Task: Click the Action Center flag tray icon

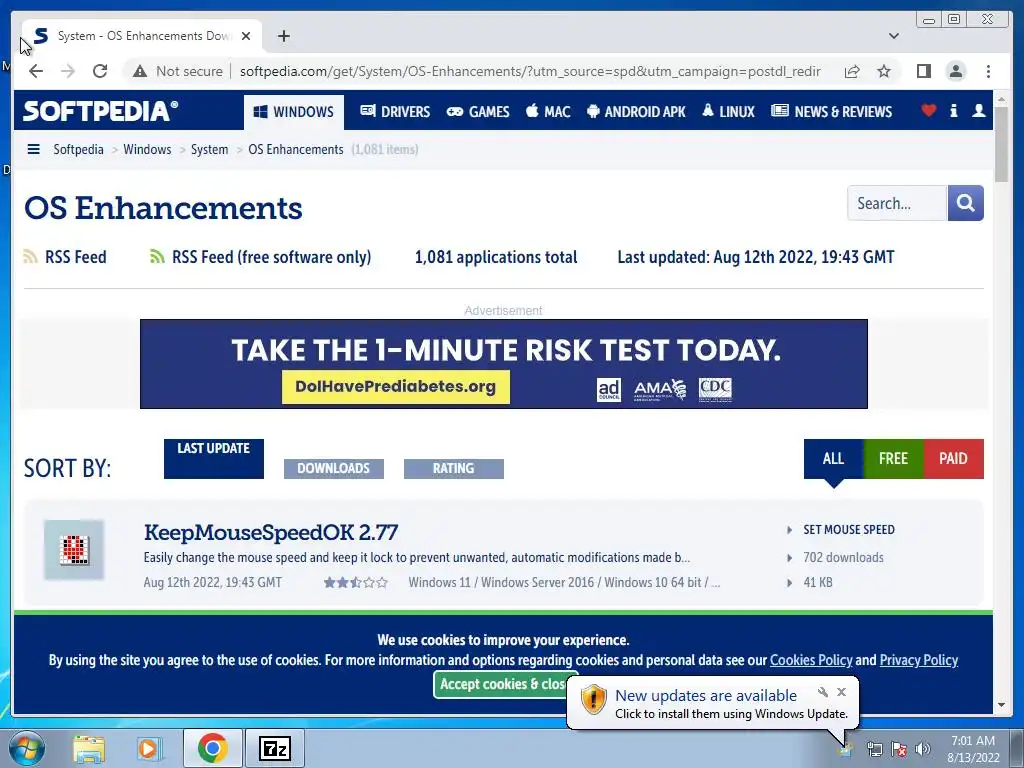Action: (x=899, y=749)
